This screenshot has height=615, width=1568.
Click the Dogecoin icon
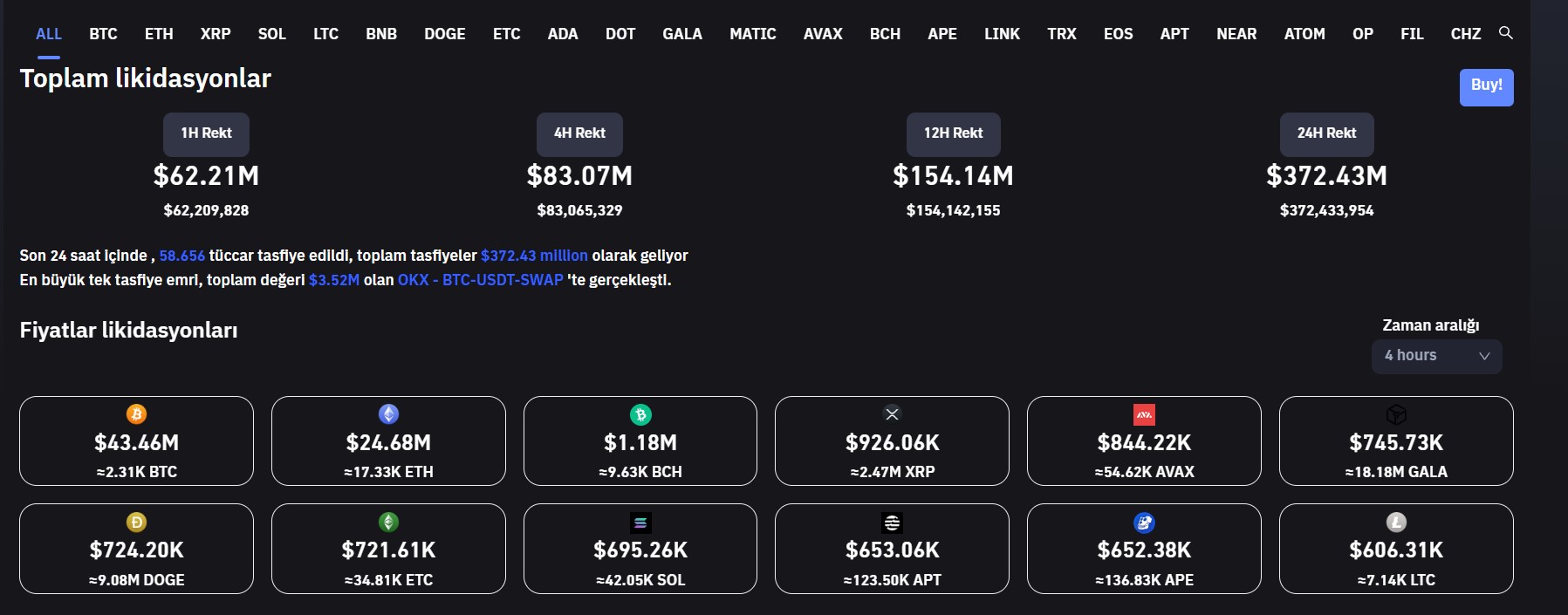click(136, 523)
